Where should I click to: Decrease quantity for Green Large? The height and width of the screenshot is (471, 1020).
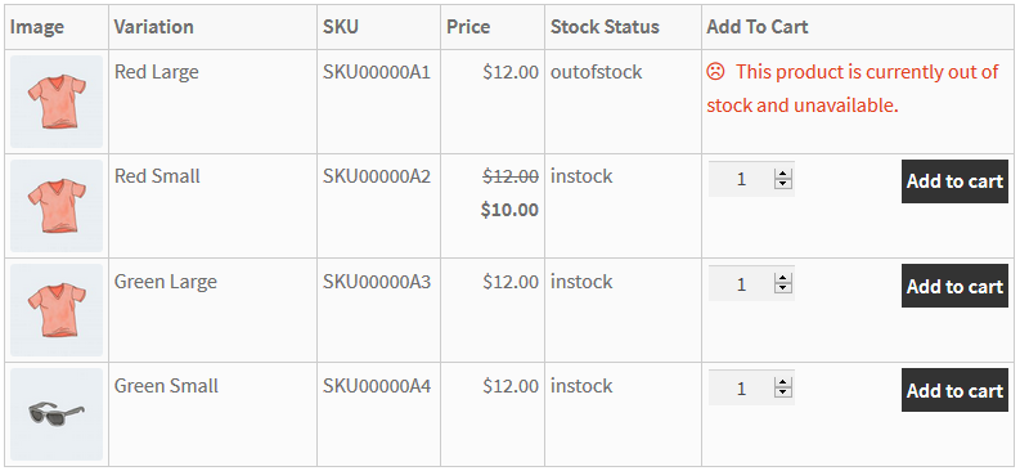[x=784, y=290]
